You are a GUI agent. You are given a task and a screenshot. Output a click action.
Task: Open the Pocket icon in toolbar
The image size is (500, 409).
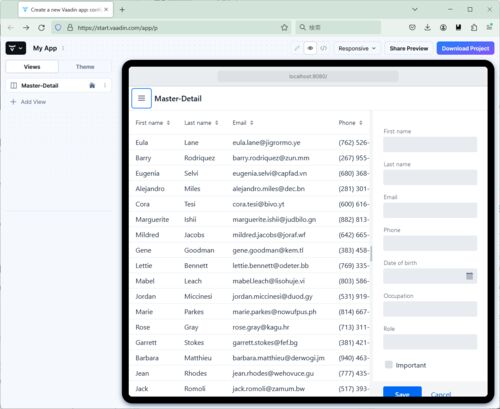pyautogui.click(x=412, y=28)
